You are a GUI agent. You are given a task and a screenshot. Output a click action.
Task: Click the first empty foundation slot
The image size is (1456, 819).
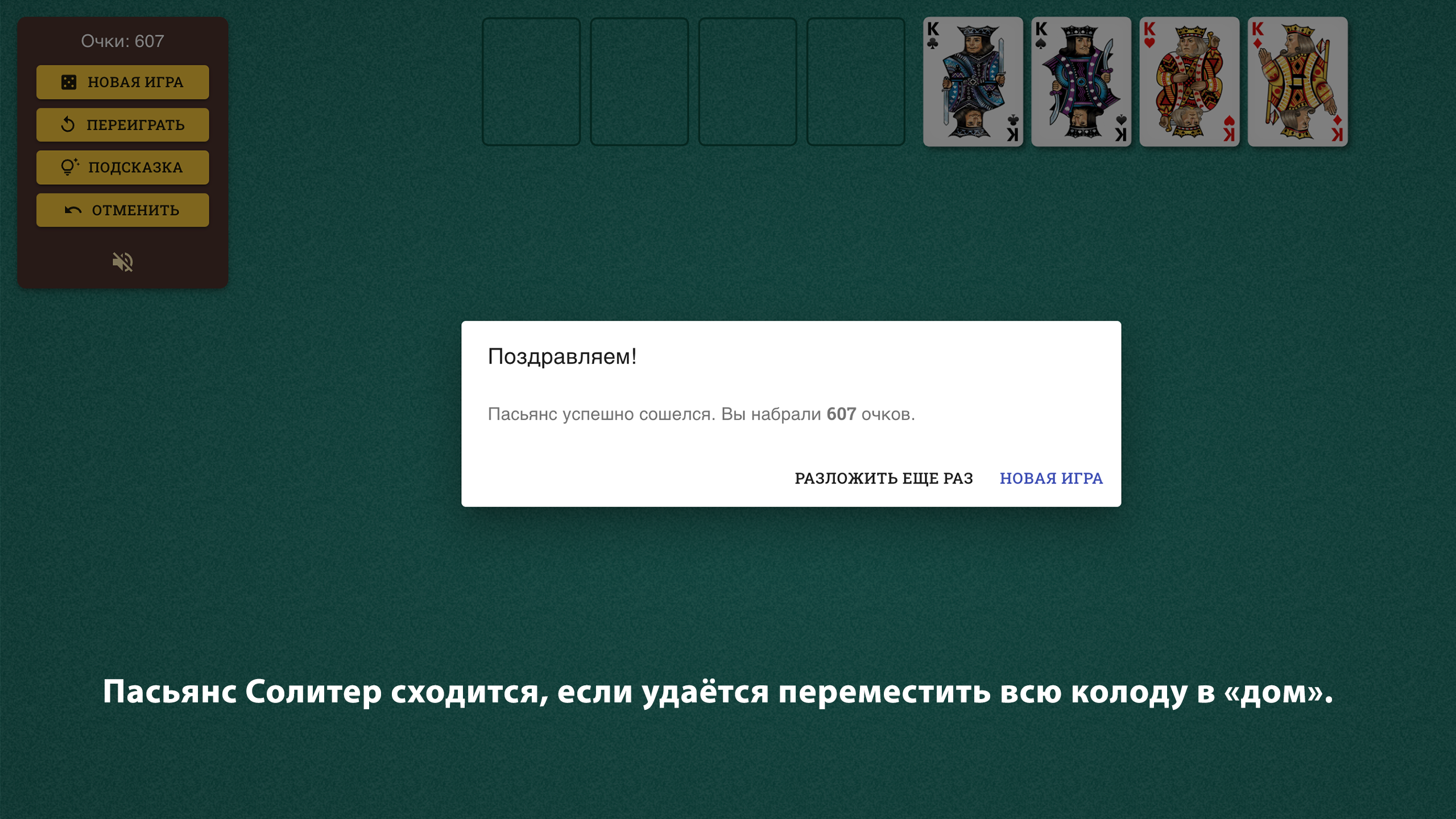tap(531, 83)
